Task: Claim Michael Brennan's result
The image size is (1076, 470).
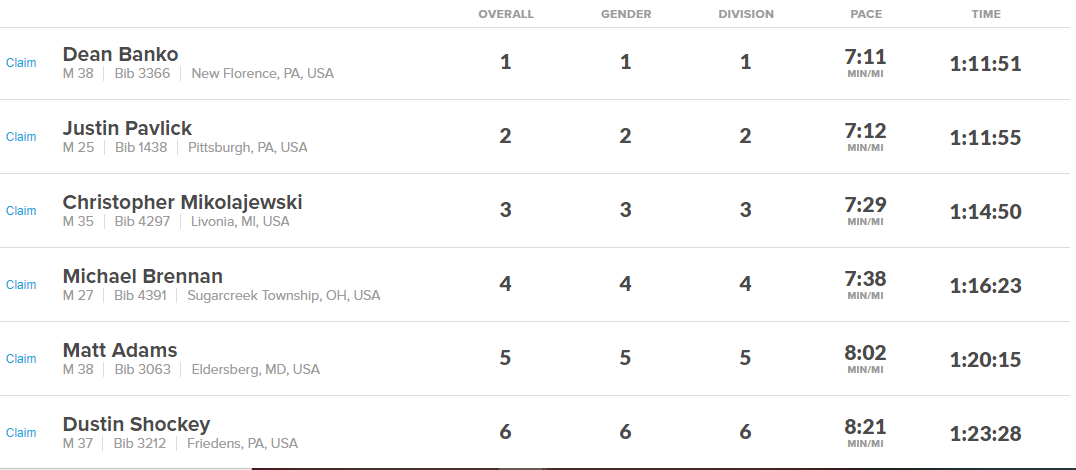Action: [21, 285]
